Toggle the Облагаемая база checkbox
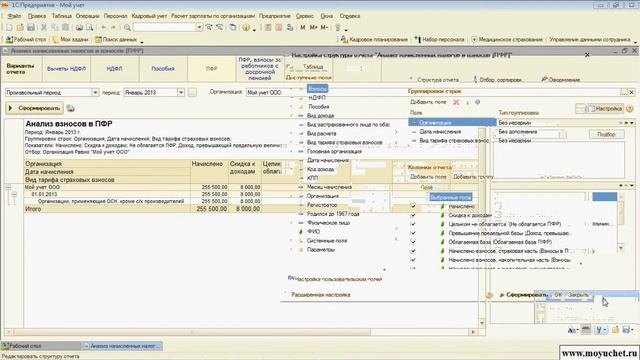640x360 pixels. coord(413,242)
